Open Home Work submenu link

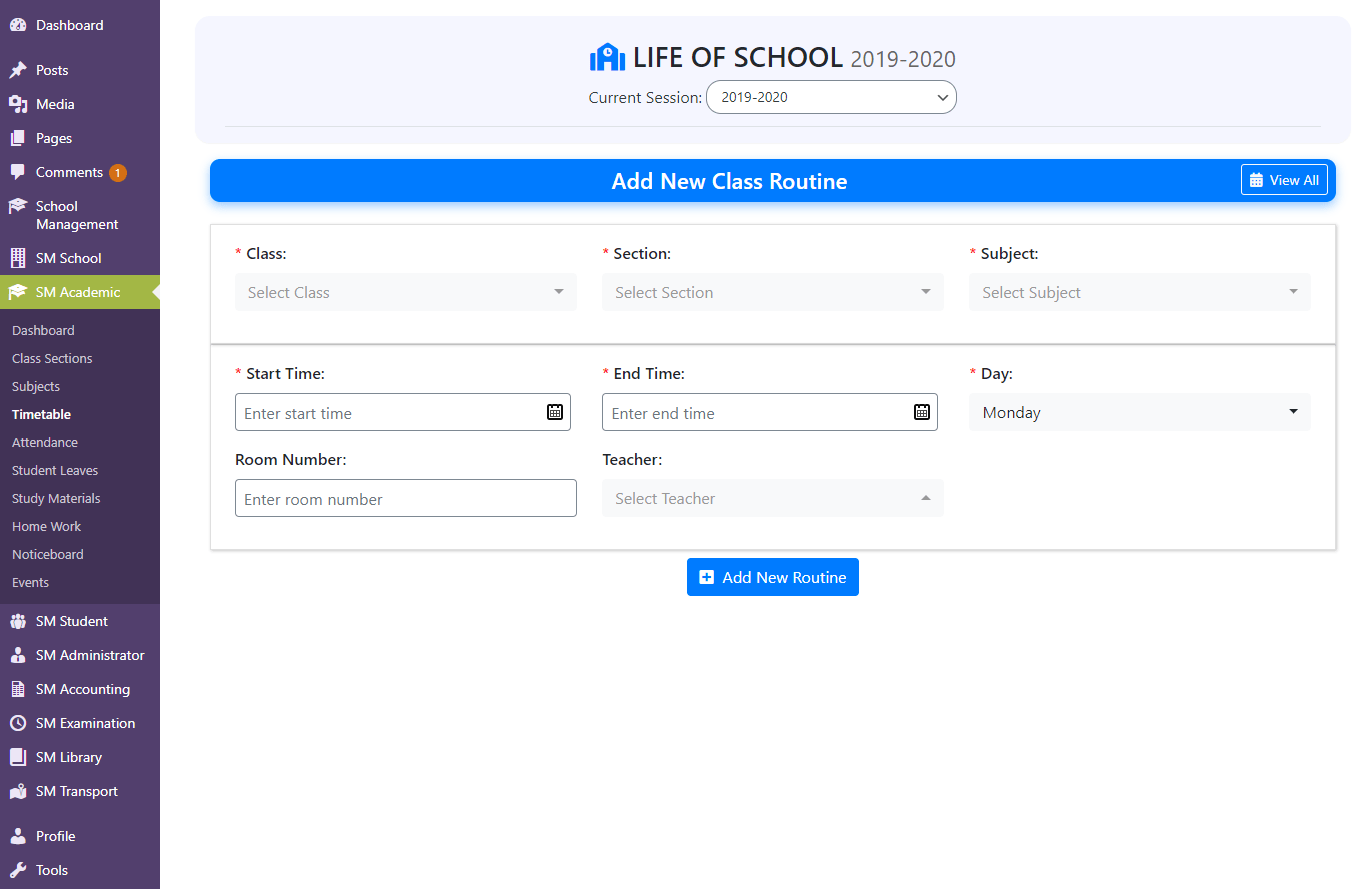click(x=47, y=526)
